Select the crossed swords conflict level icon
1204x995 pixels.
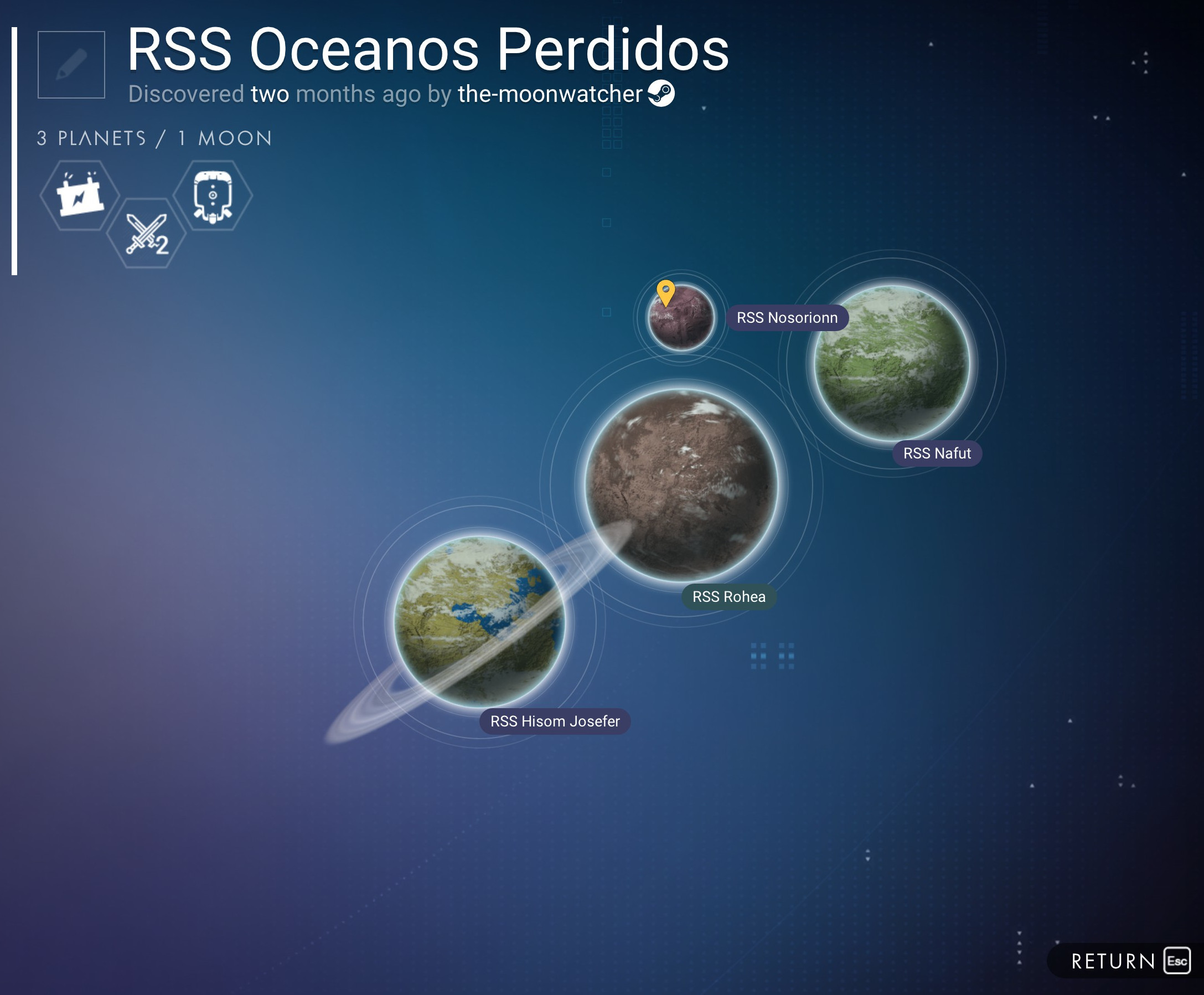coord(147,233)
